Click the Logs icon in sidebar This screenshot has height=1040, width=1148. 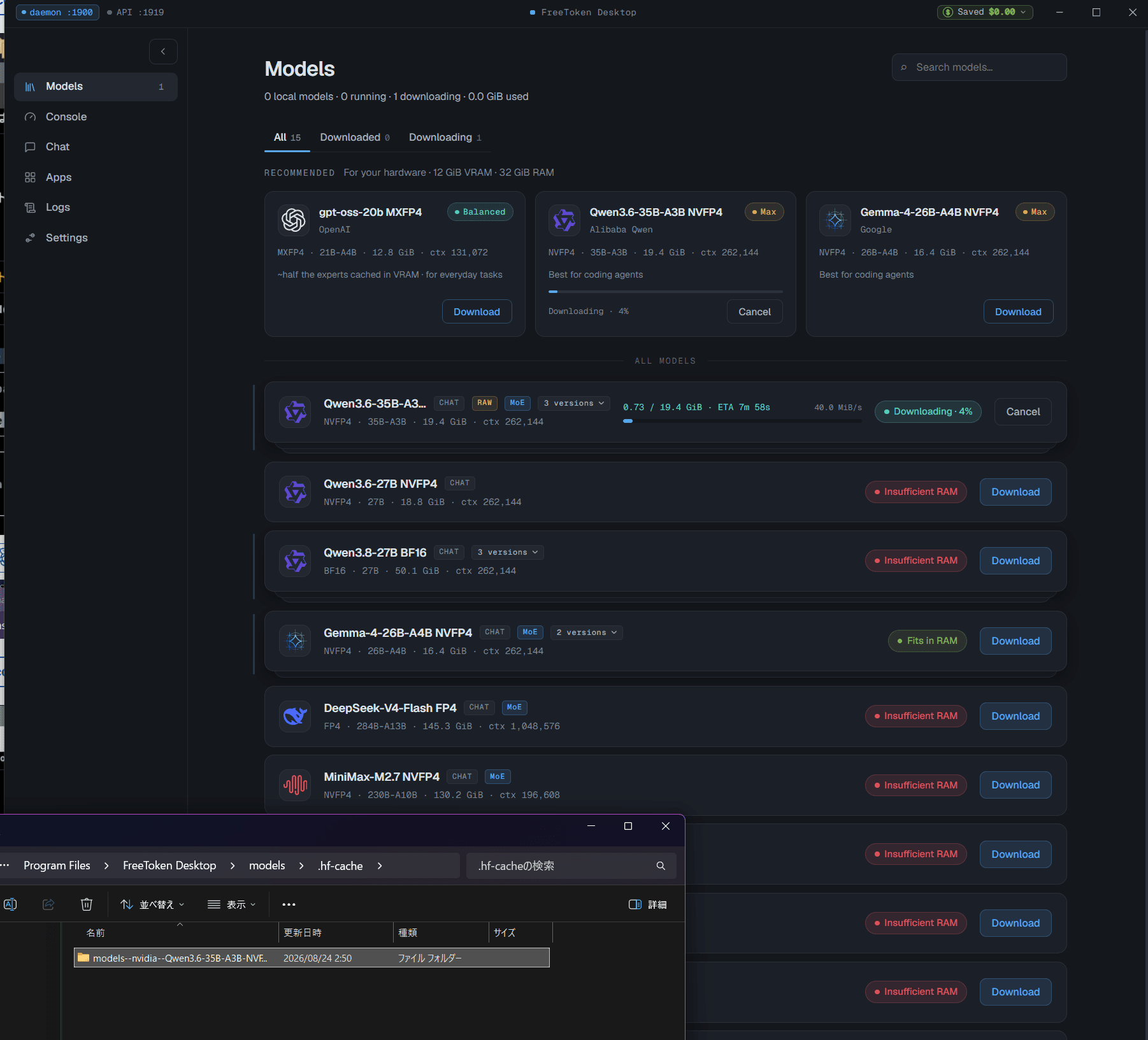(x=30, y=207)
